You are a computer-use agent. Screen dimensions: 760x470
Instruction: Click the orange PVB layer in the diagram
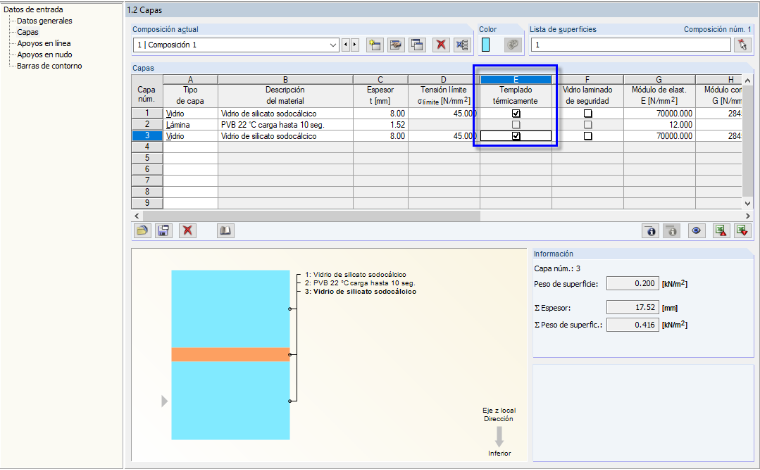[231, 355]
